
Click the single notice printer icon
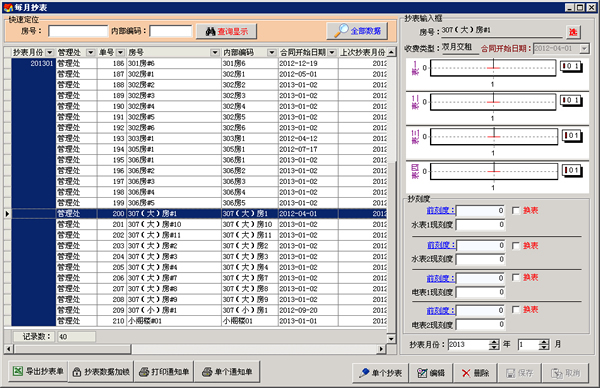(x=207, y=372)
